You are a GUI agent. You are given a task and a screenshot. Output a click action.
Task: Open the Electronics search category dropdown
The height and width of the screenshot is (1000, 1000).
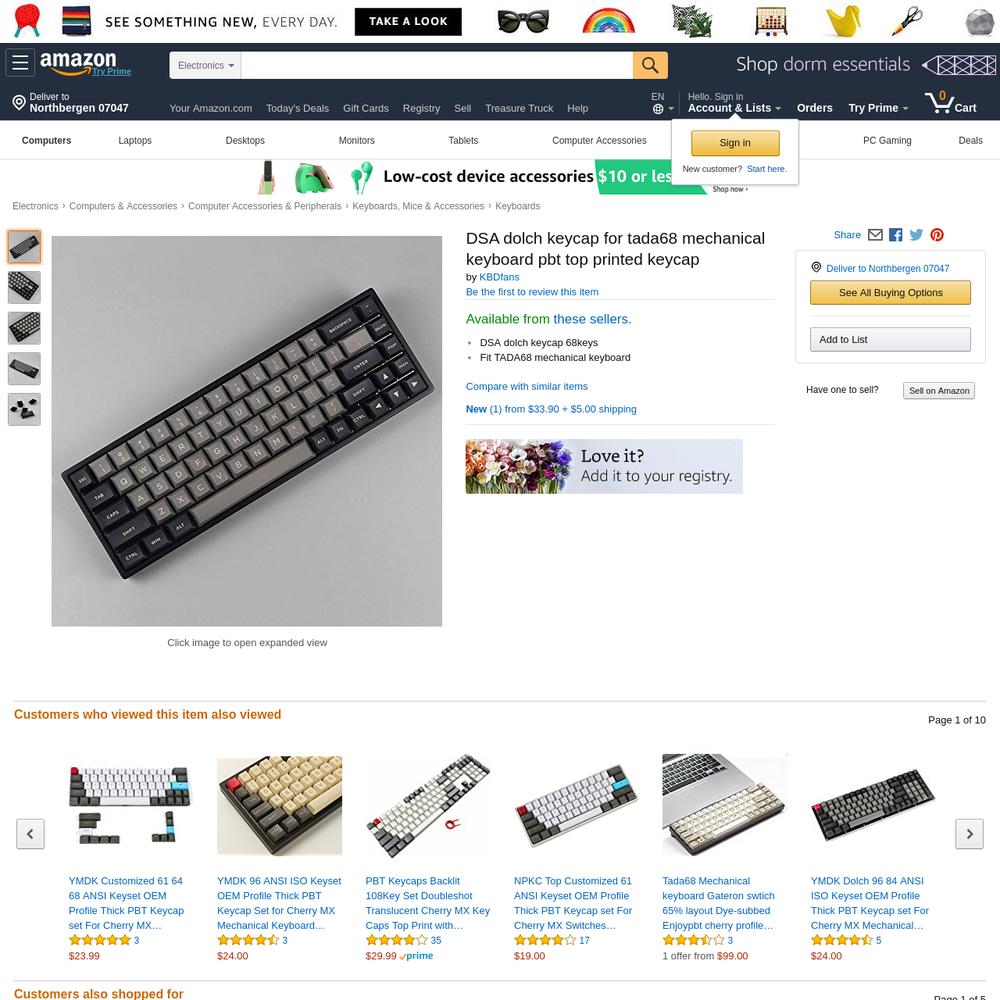pyautogui.click(x=205, y=65)
